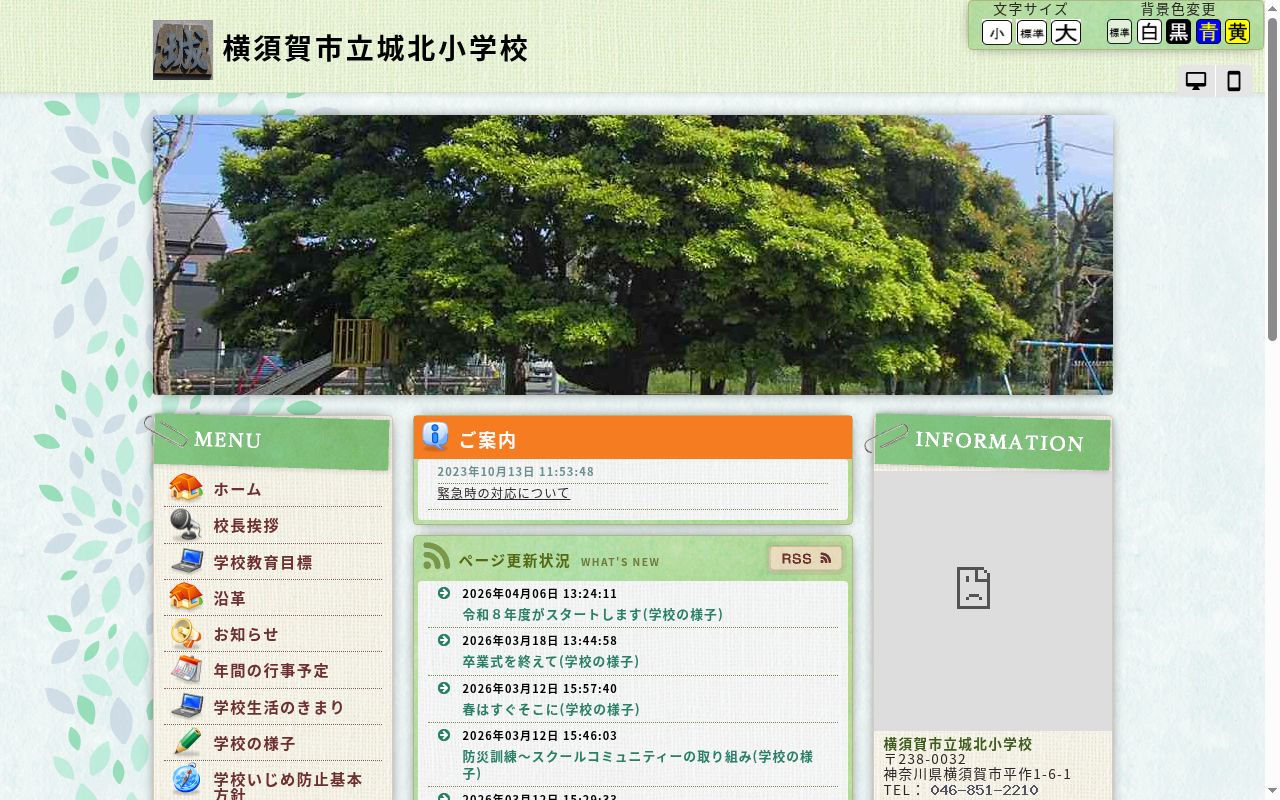This screenshot has height=800, width=1280.
Task: Click the 横須賀市立城北小学校 site title
Action: pyautogui.click(x=375, y=49)
